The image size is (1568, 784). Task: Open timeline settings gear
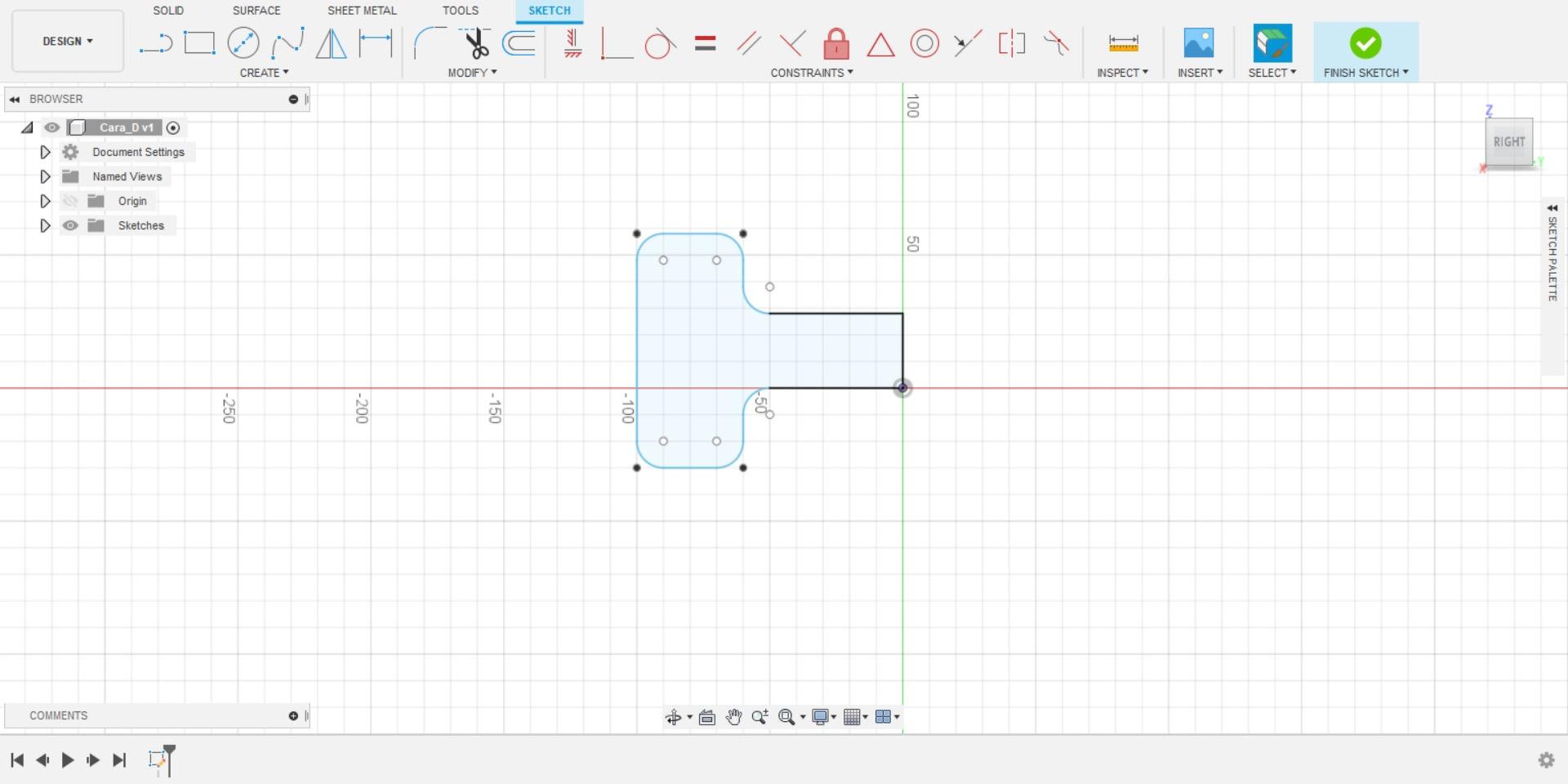1546,760
